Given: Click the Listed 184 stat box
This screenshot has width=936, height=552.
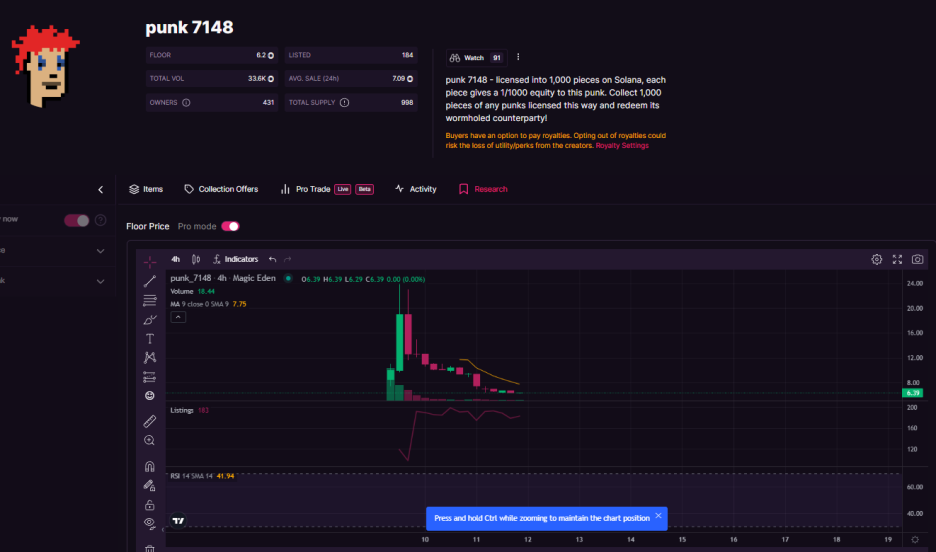Looking at the screenshot, I should click(x=350, y=55).
